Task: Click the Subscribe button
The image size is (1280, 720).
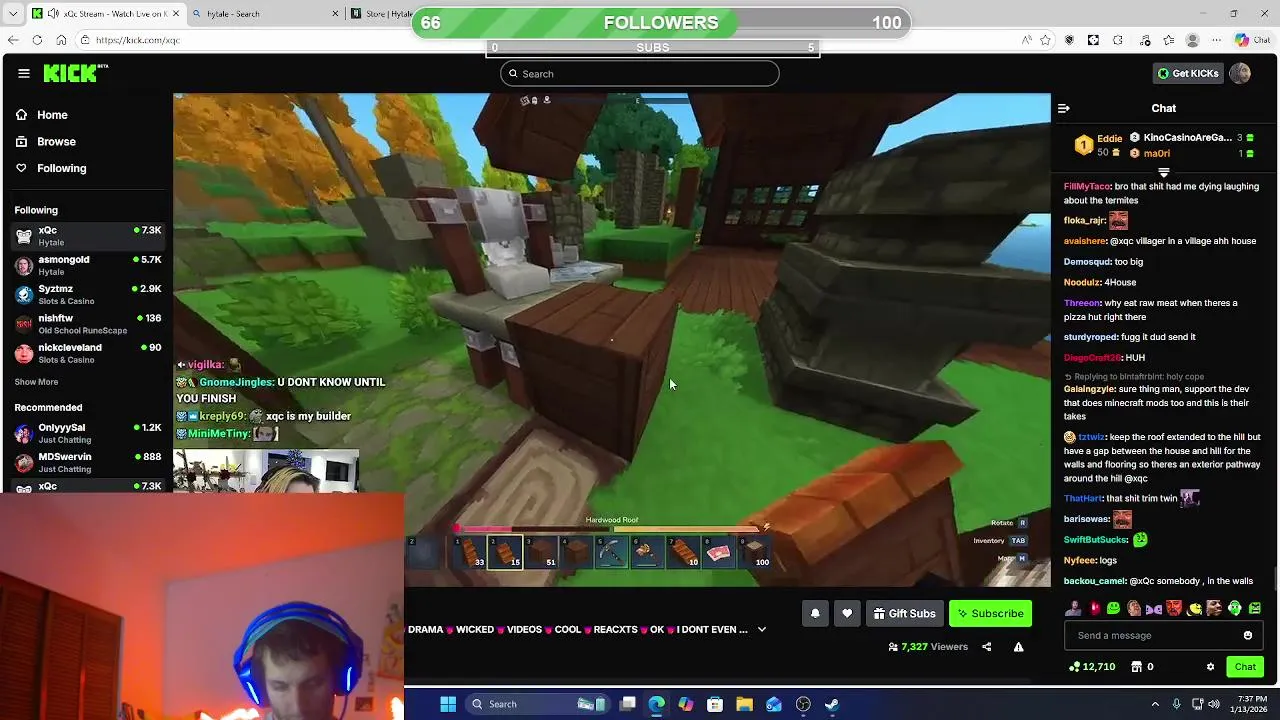Action: click(990, 613)
